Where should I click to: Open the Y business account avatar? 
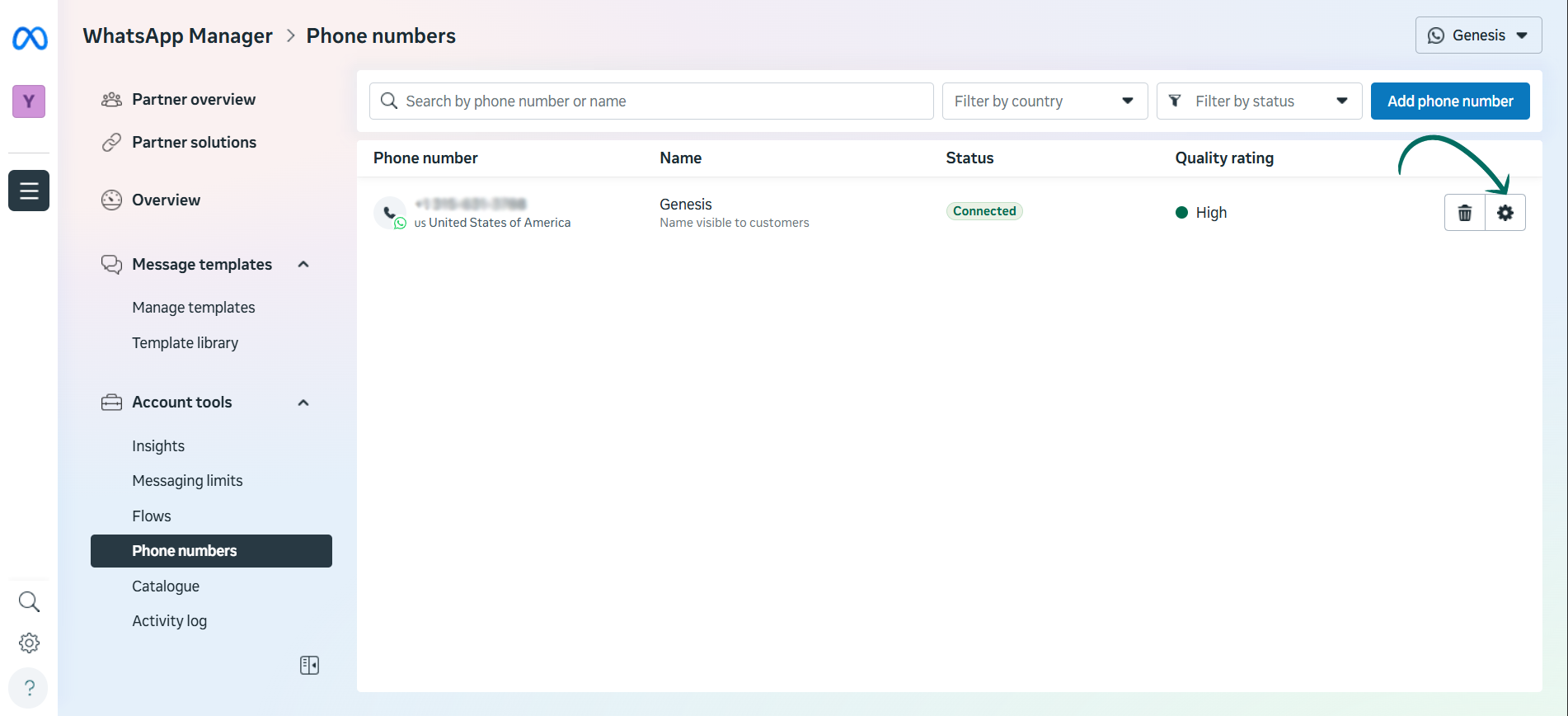pos(29,101)
